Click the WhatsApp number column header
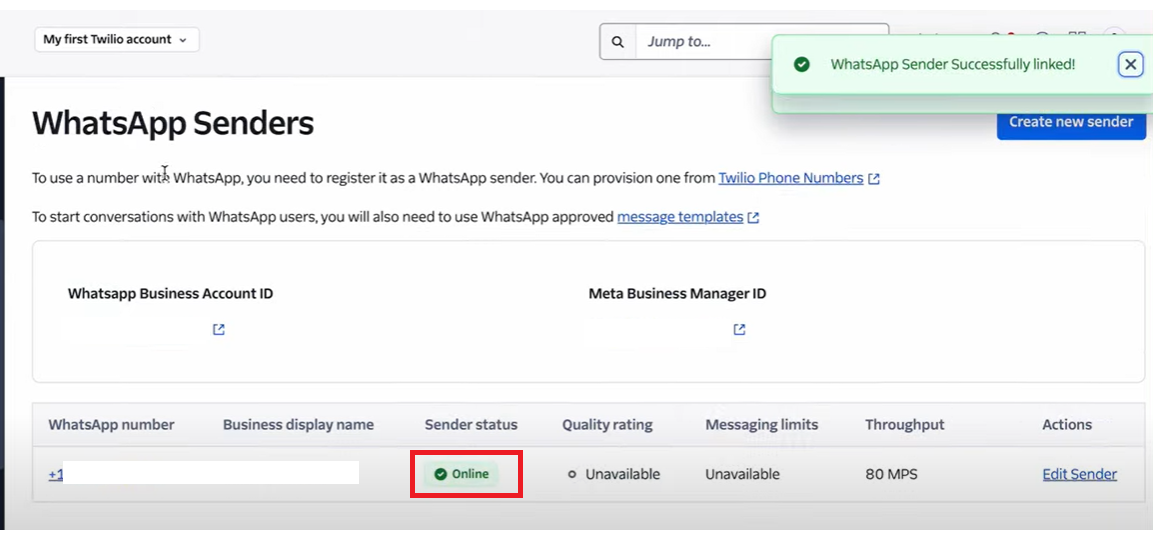The width and height of the screenshot is (1167, 541). tap(112, 425)
